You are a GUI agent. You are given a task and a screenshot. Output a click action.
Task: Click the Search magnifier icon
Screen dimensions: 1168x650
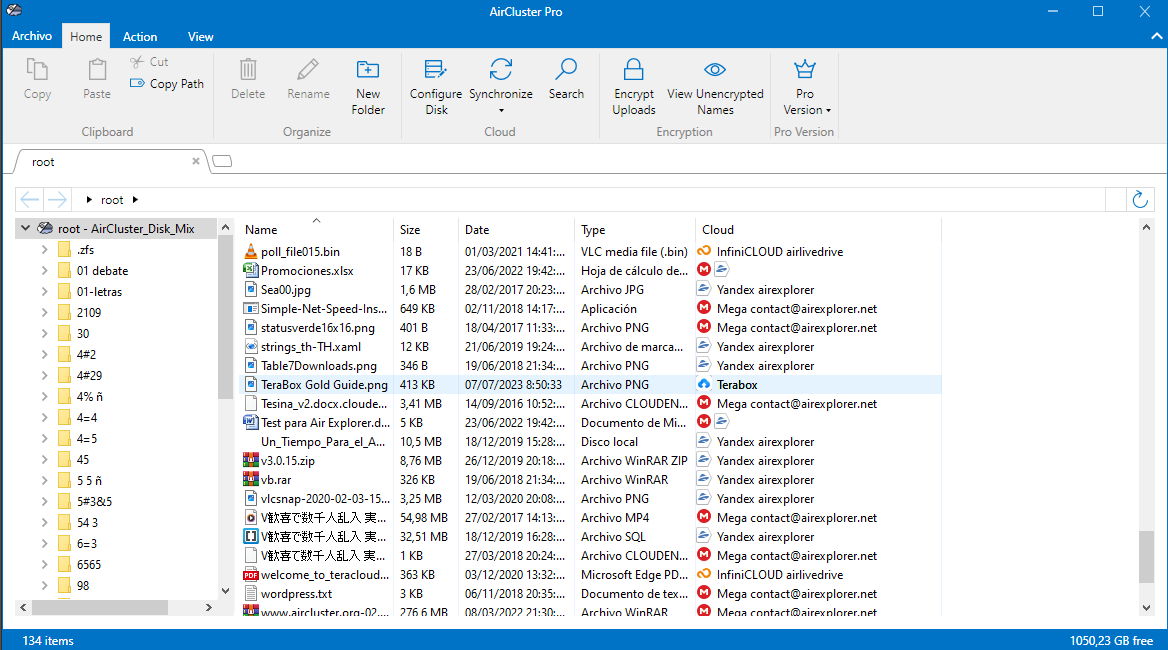[566, 70]
